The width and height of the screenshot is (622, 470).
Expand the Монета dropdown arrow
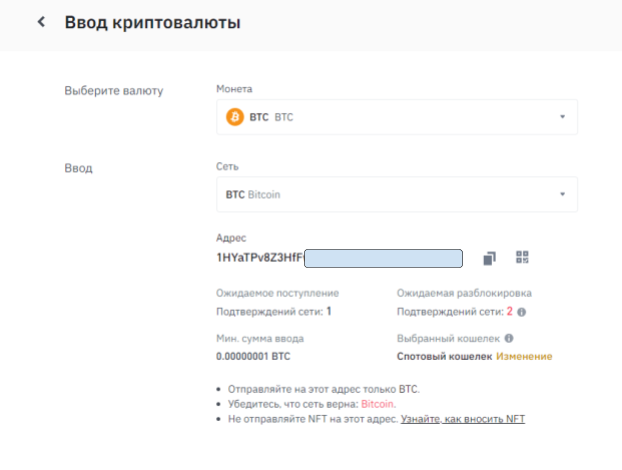pyautogui.click(x=562, y=117)
